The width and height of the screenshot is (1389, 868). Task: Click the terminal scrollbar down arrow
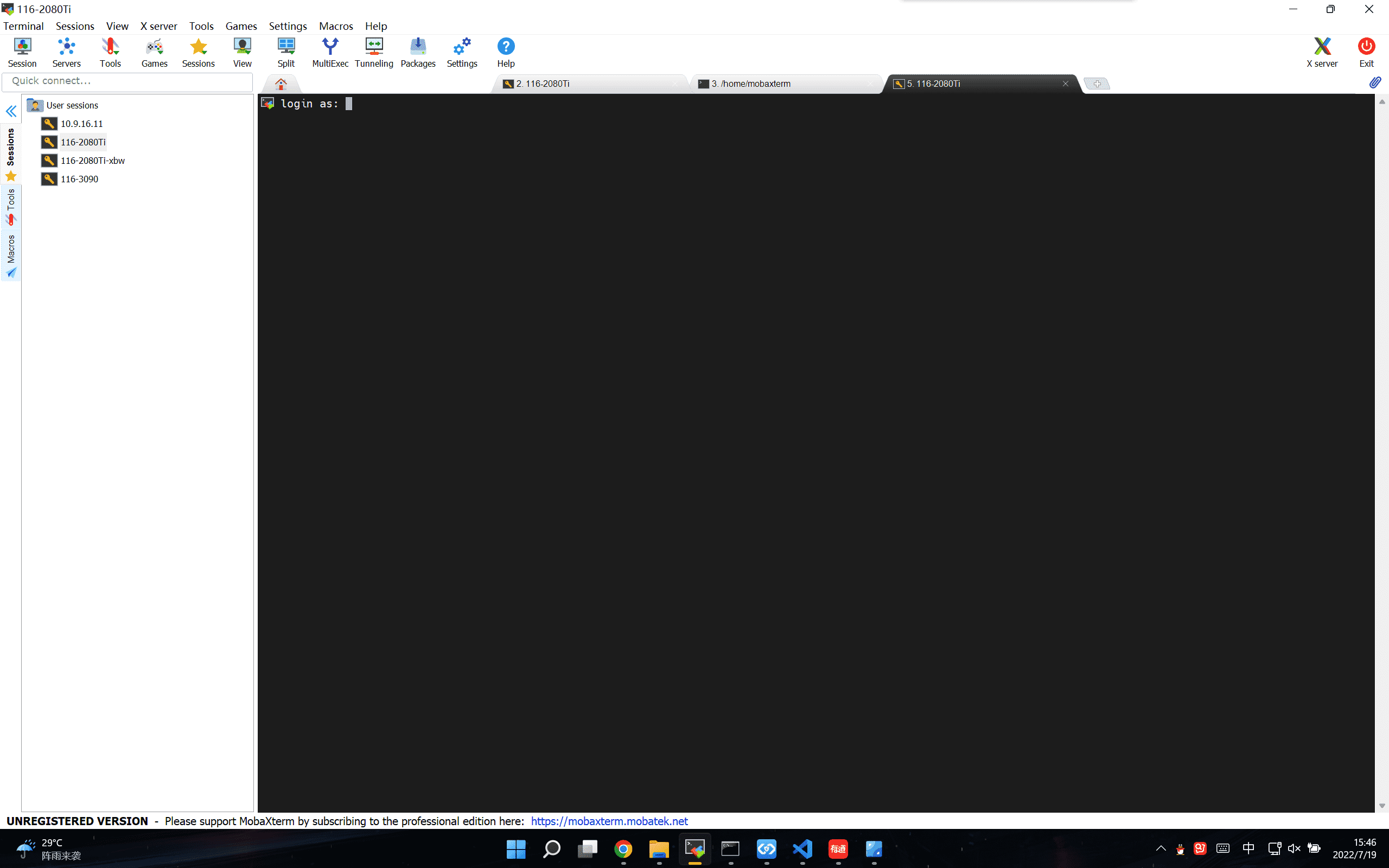tap(1382, 806)
